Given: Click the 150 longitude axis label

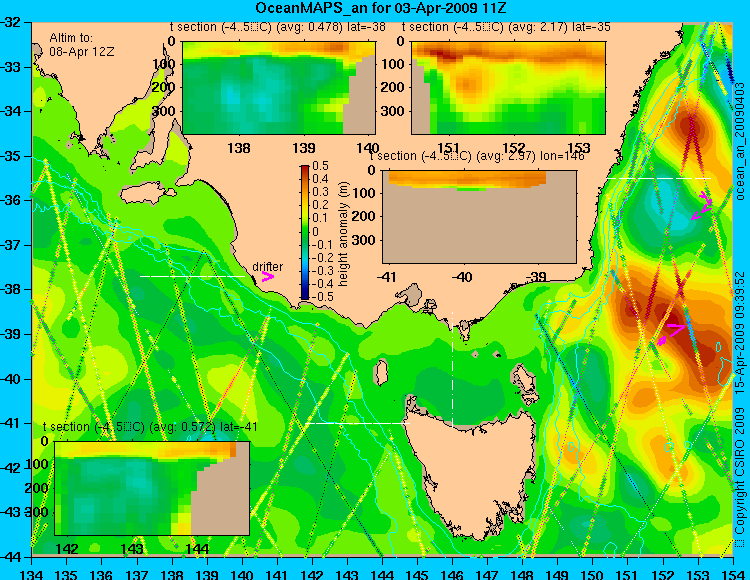Looking at the screenshot, I should tap(593, 573).
